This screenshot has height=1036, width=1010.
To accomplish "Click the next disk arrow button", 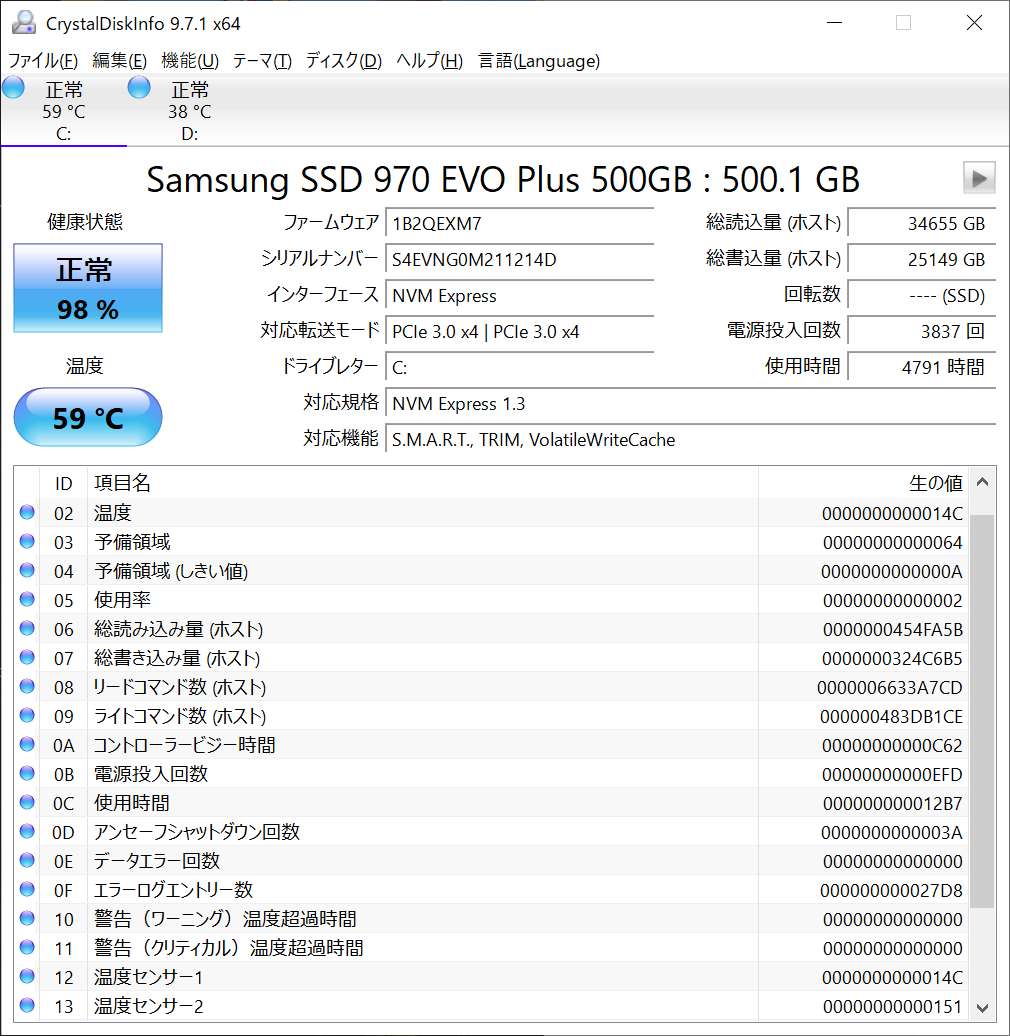I will coord(979,178).
